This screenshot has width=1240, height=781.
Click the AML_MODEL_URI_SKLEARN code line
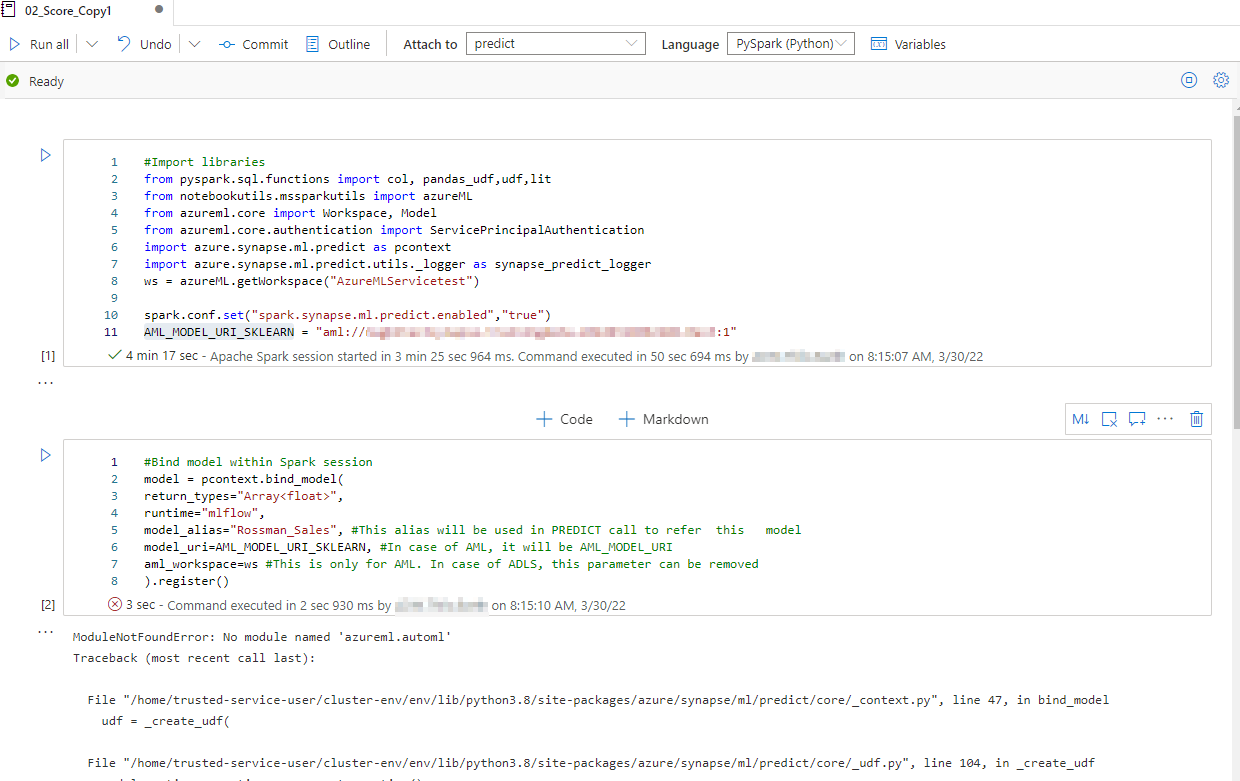coord(440,332)
